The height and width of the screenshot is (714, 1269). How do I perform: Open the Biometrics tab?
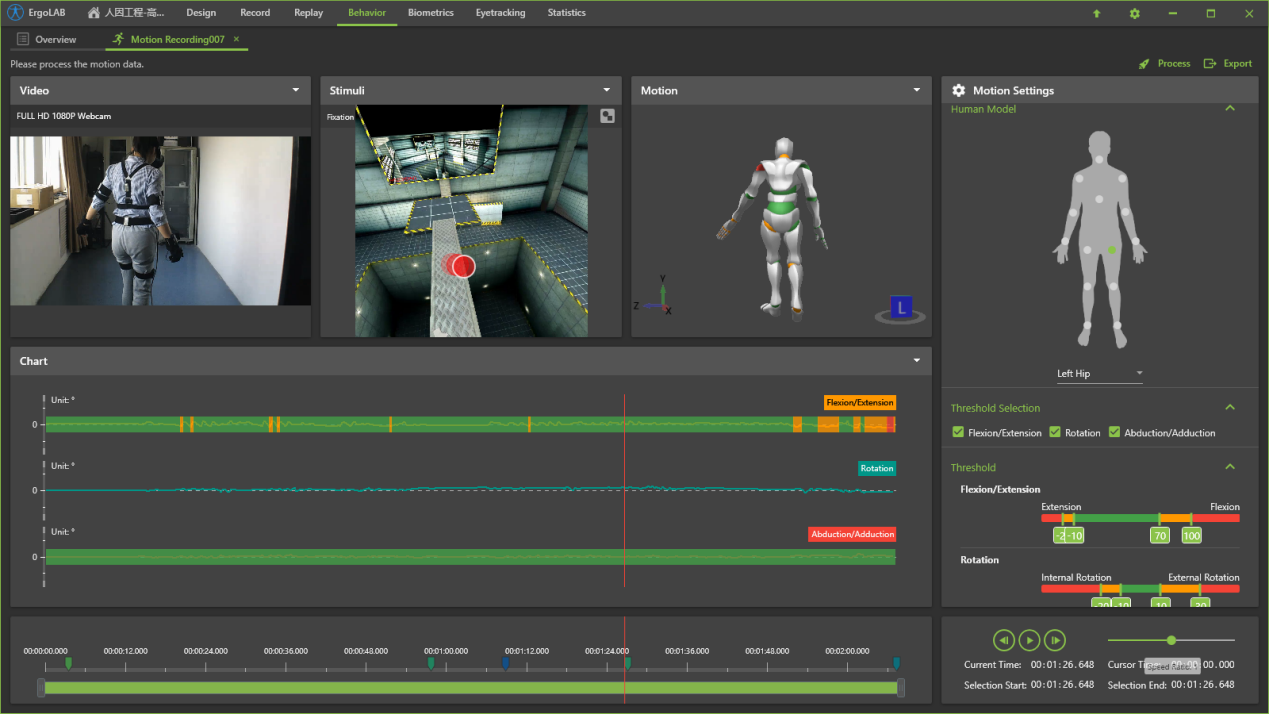tap(431, 13)
